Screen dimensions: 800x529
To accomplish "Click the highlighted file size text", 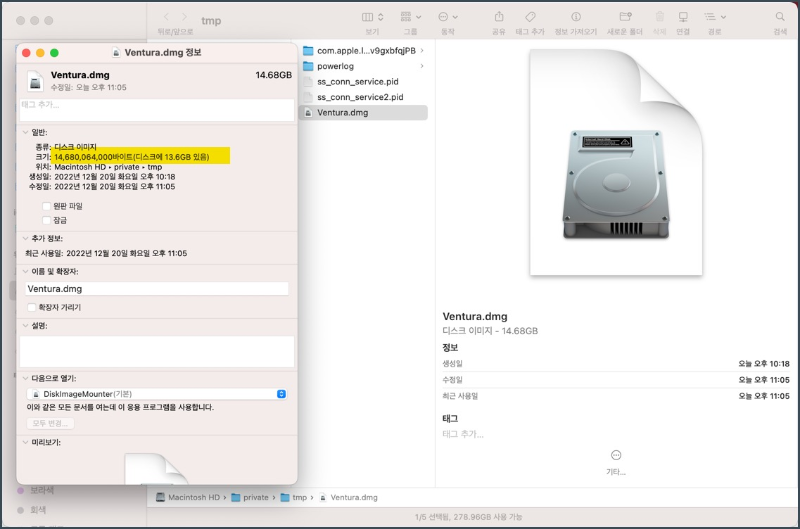I will [132, 157].
